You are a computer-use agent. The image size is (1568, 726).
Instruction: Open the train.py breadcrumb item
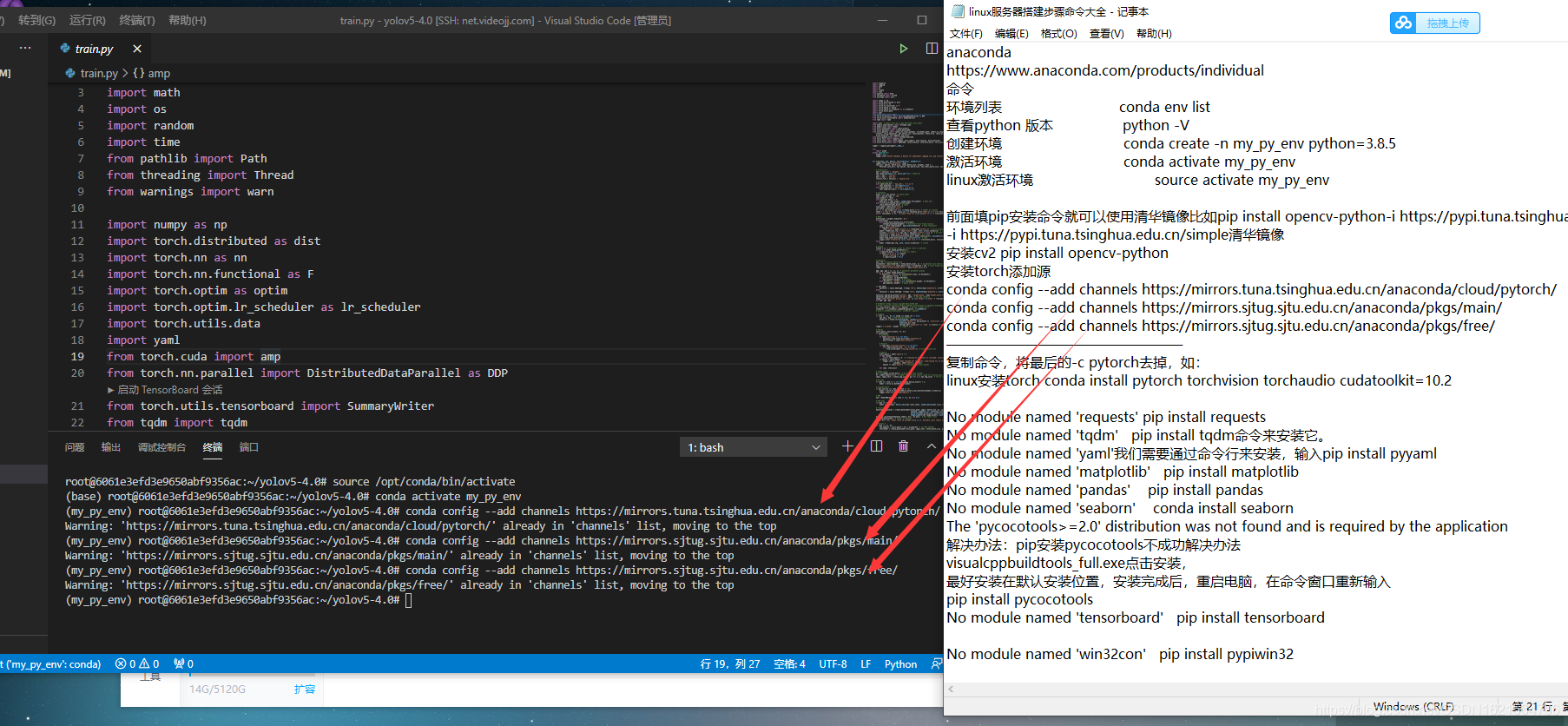pos(99,74)
